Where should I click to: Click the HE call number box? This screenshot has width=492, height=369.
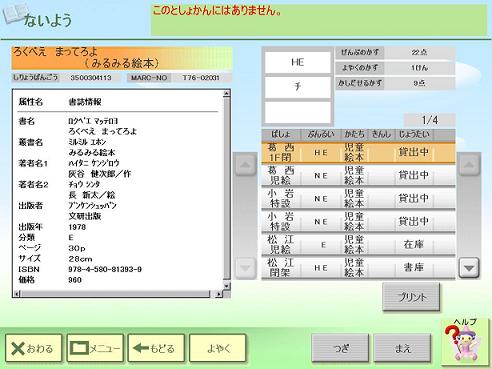point(297,62)
